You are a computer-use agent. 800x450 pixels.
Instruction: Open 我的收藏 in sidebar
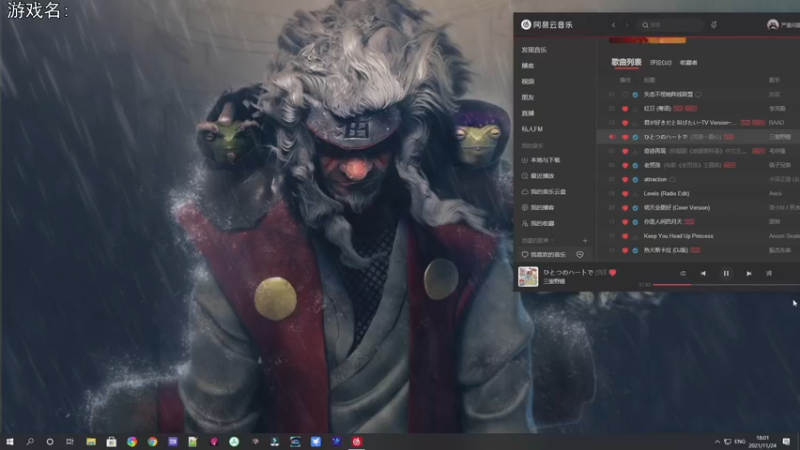point(538,223)
